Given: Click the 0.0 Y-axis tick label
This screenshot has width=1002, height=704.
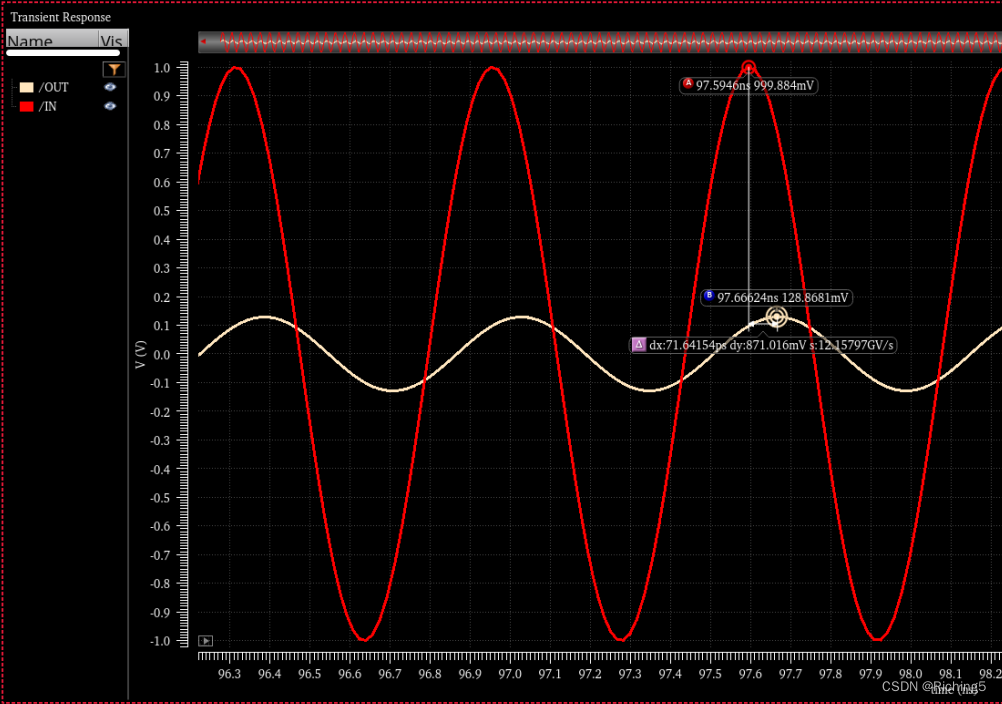Looking at the screenshot, I should pyautogui.click(x=162, y=355).
